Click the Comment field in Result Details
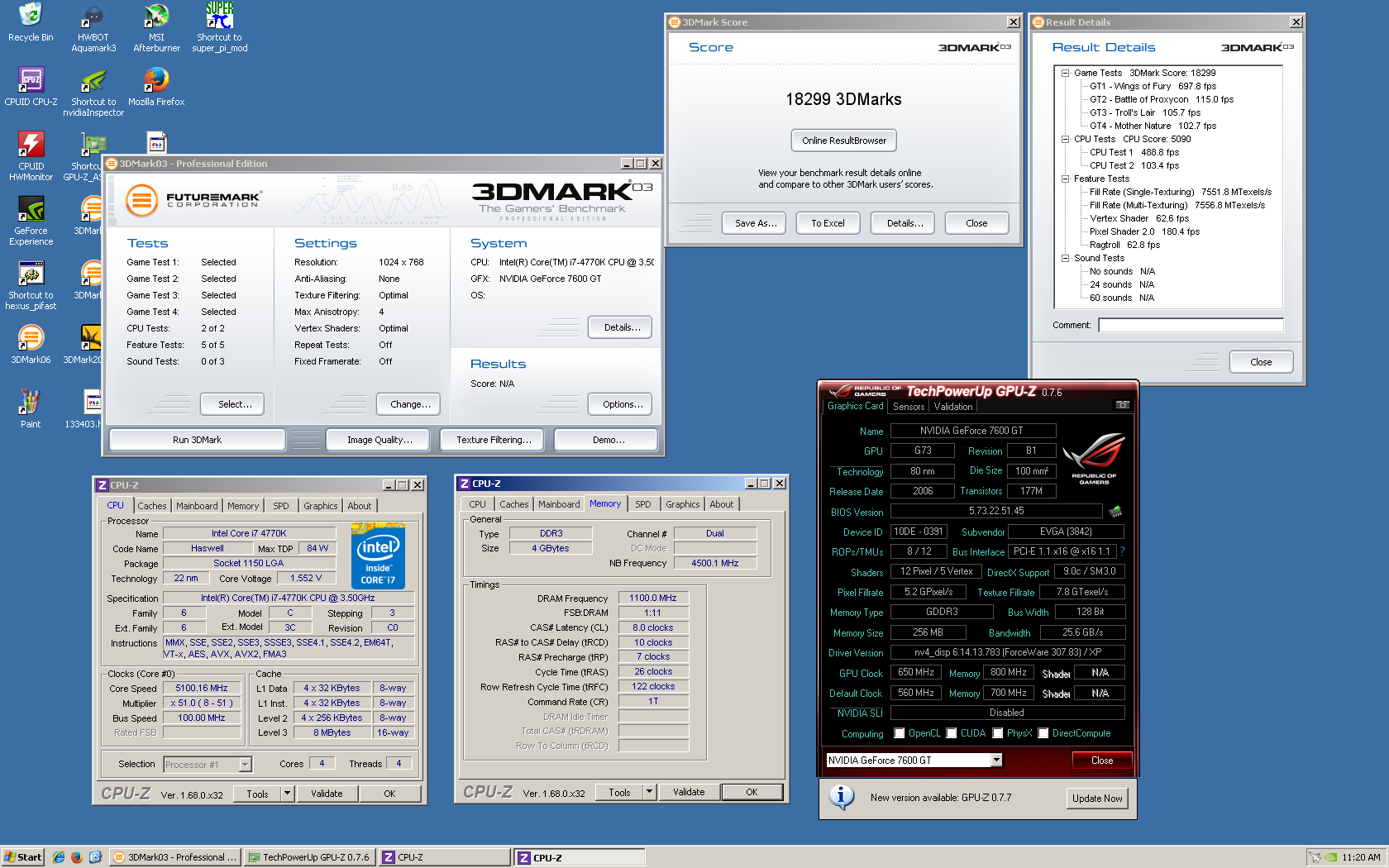Image resolution: width=1389 pixels, height=868 pixels. (x=1191, y=325)
